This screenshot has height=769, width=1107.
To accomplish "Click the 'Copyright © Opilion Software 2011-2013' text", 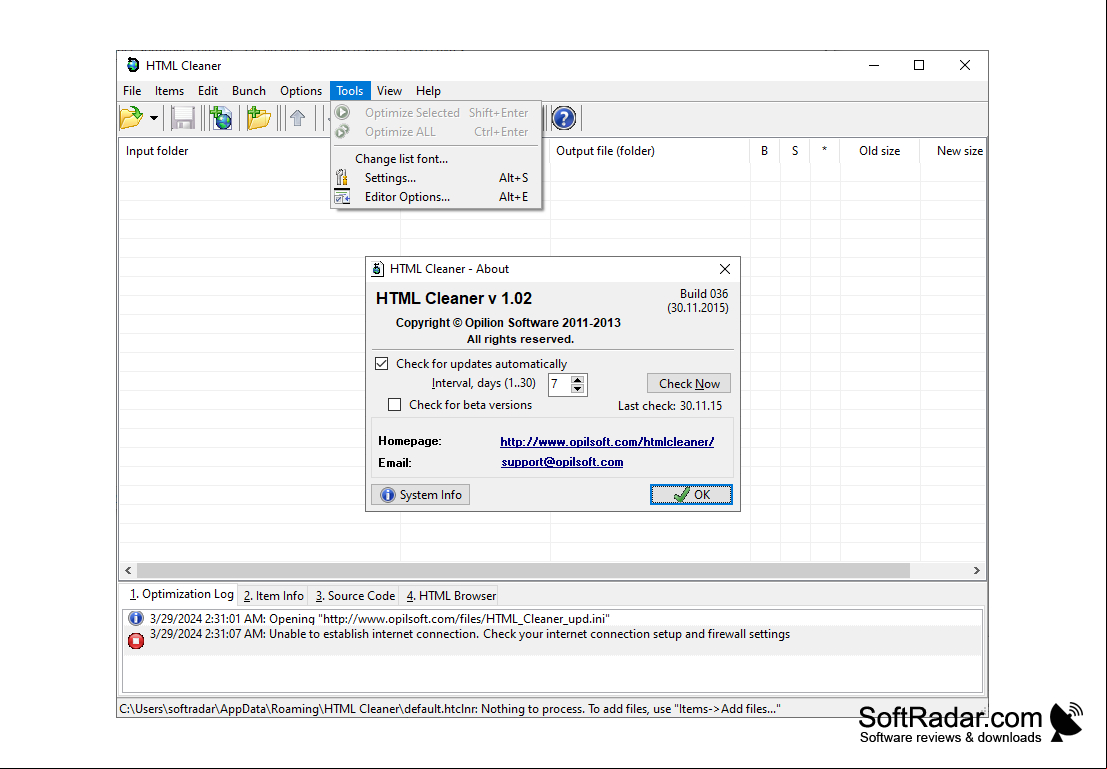I will (x=508, y=323).
